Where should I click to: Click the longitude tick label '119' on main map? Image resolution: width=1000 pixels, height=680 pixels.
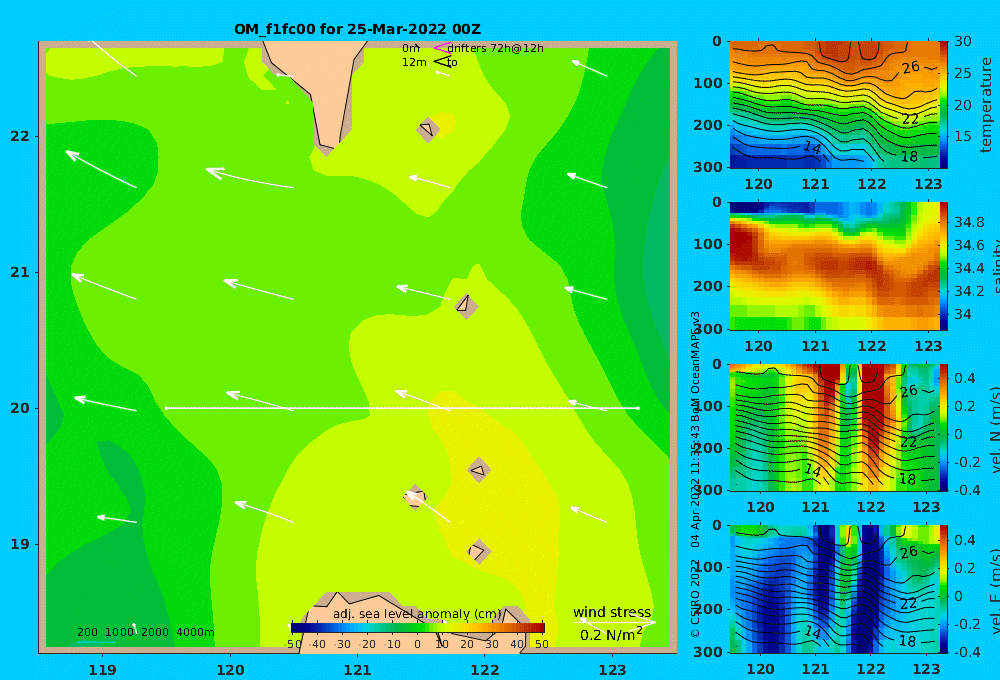[103, 670]
